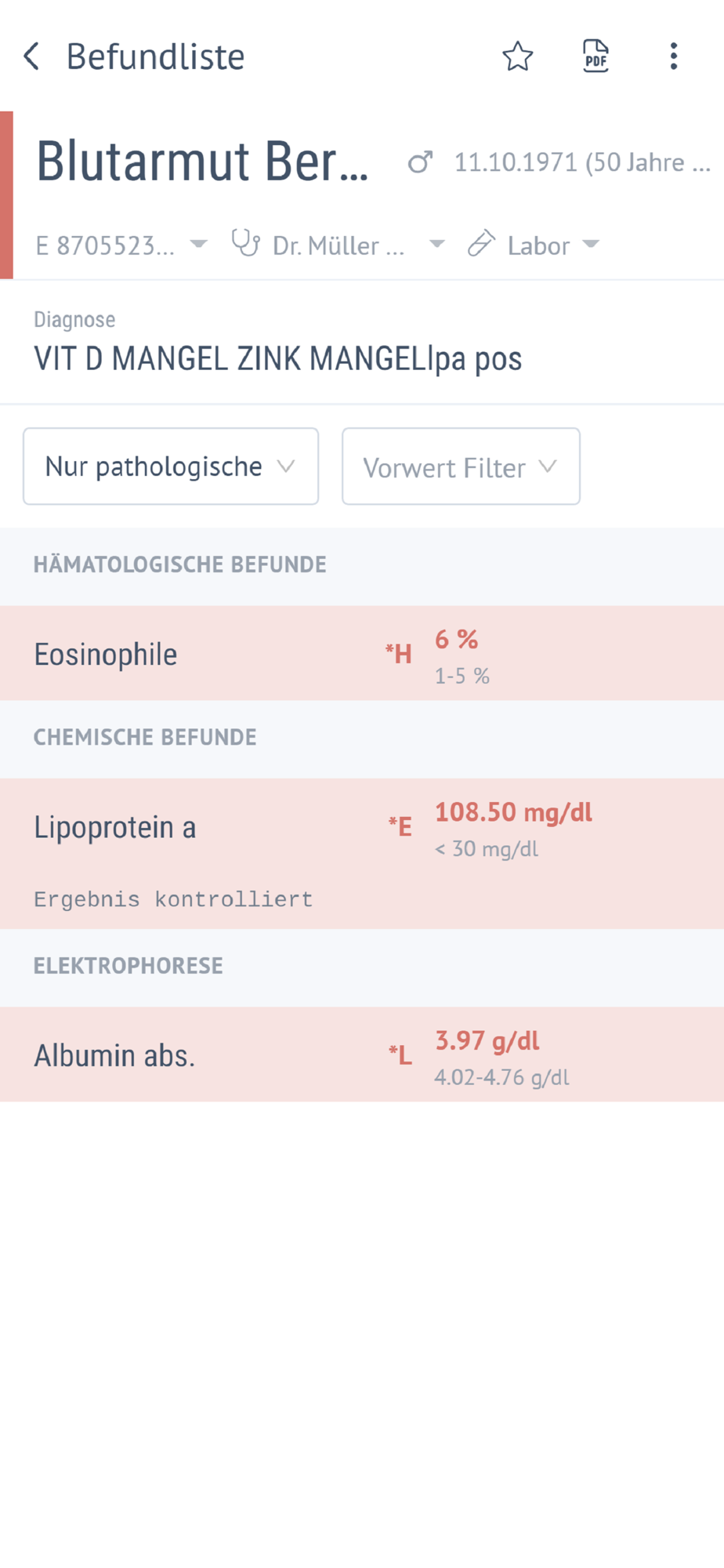
Task: Open the Dr. Müller dropdown arrow
Action: pos(437,245)
